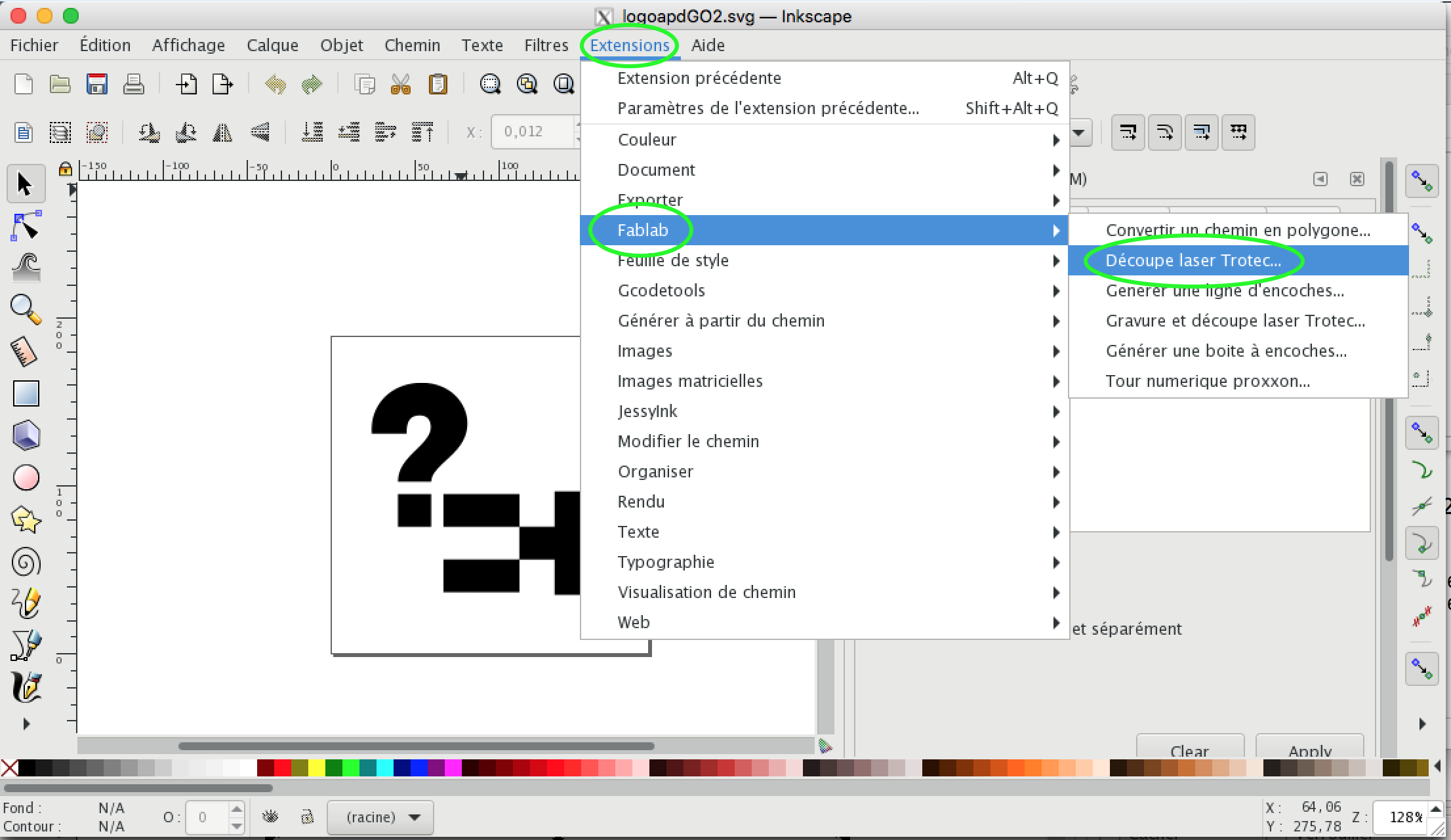Select the Measure ruler tool
Screen dimensions: 1451x840
coord(26,351)
